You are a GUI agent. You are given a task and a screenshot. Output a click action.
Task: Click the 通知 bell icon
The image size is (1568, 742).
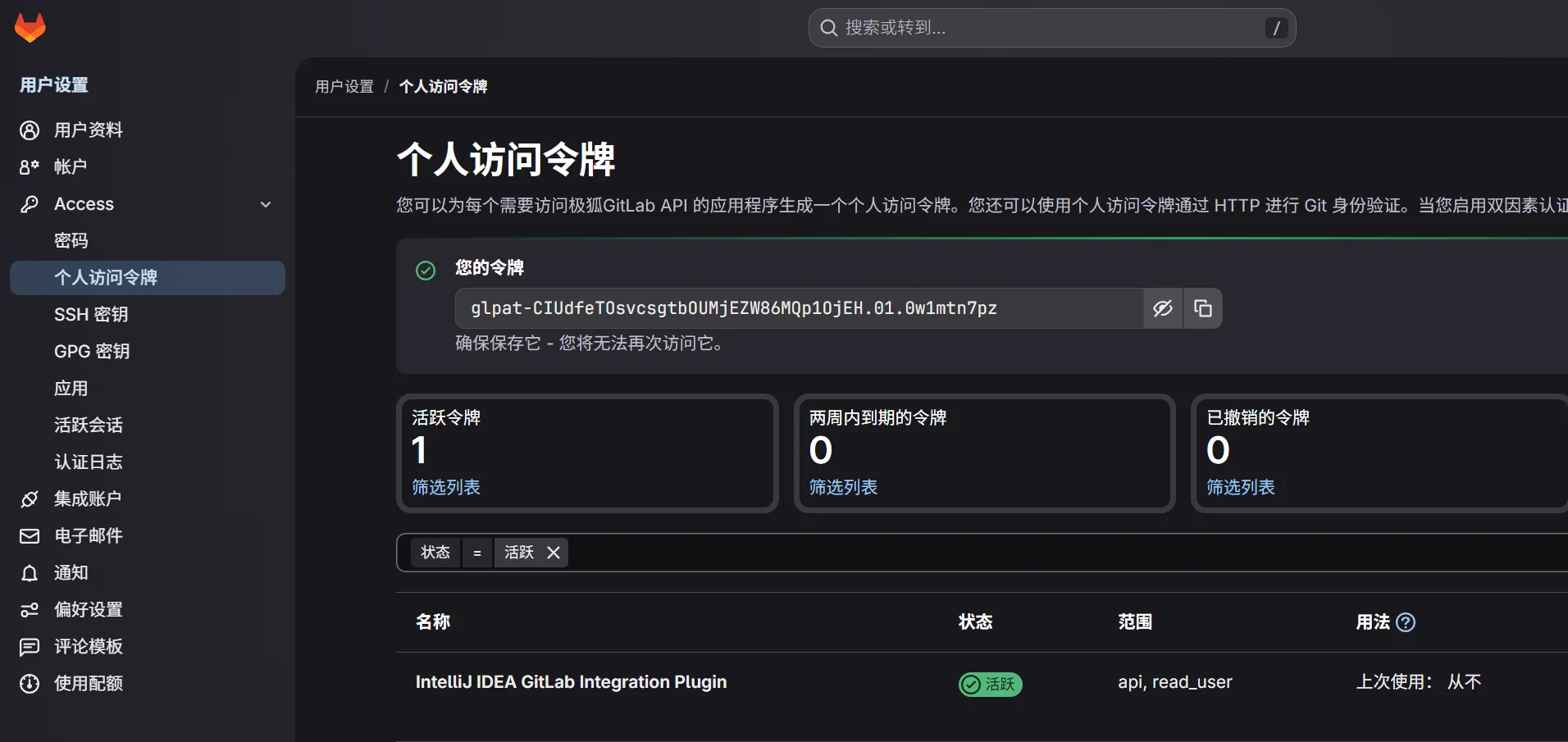tap(30, 573)
